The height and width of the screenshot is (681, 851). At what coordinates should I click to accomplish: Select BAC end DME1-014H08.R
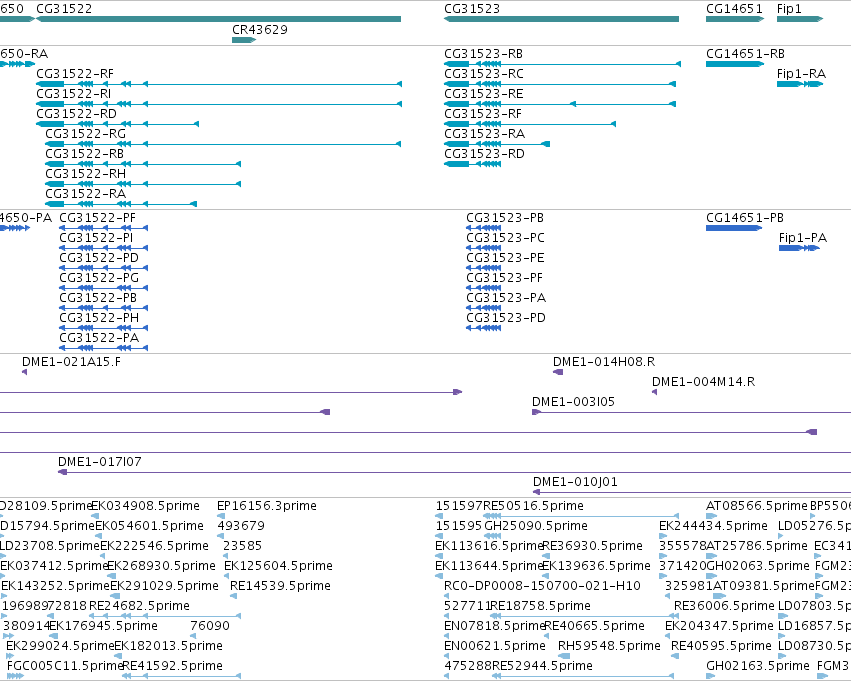click(x=558, y=372)
